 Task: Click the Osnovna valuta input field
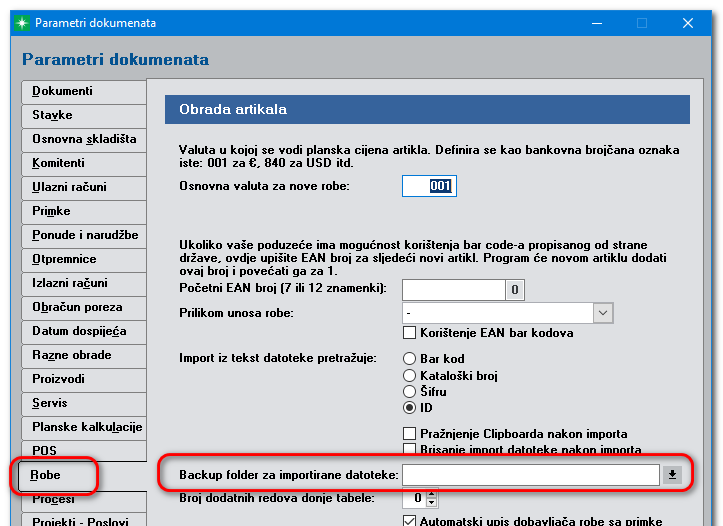click(x=429, y=186)
